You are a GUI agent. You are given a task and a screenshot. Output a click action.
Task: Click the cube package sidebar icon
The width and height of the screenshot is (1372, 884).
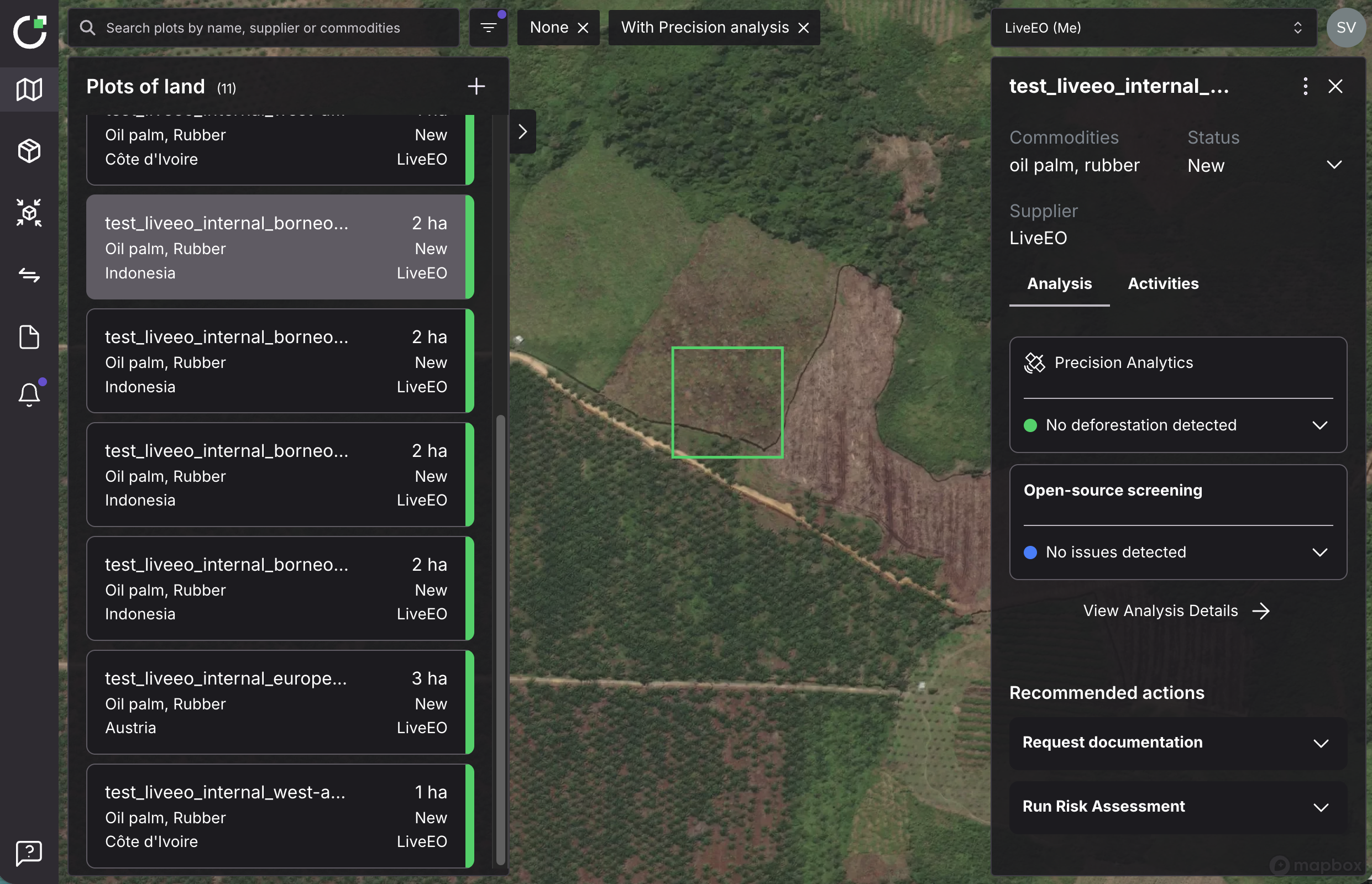(29, 151)
